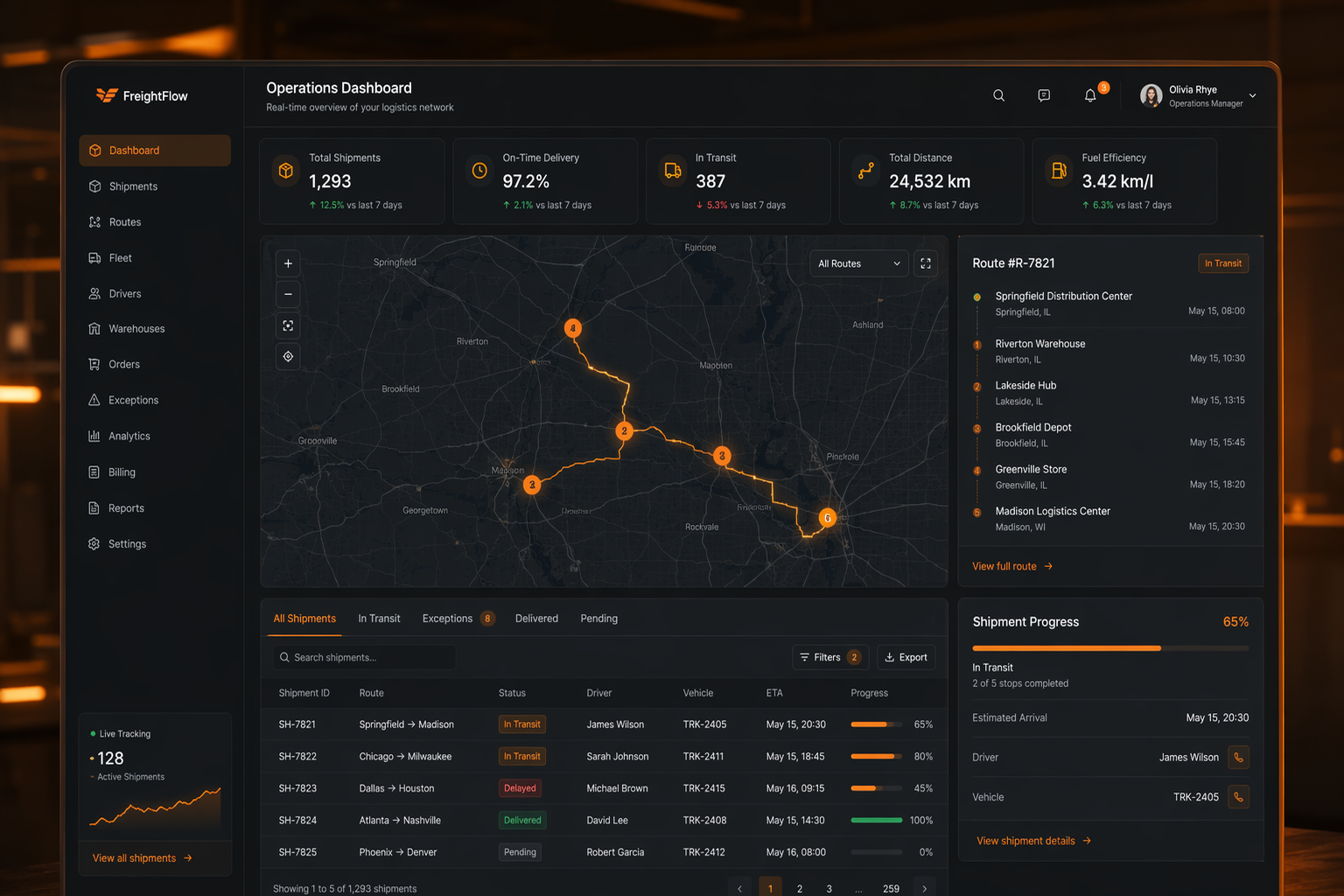Click Delayed status on SH-7823
Viewport: 1344px width, 896px height.
(520, 788)
